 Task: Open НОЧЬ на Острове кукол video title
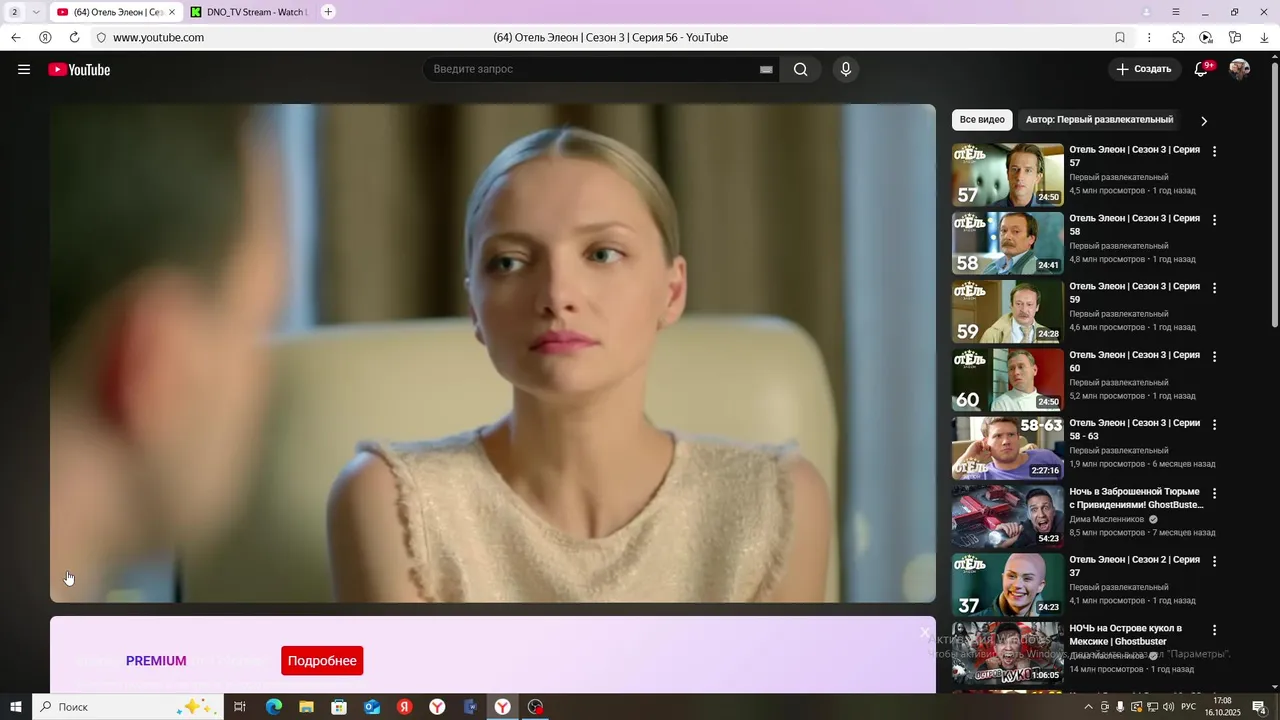coord(1126,635)
